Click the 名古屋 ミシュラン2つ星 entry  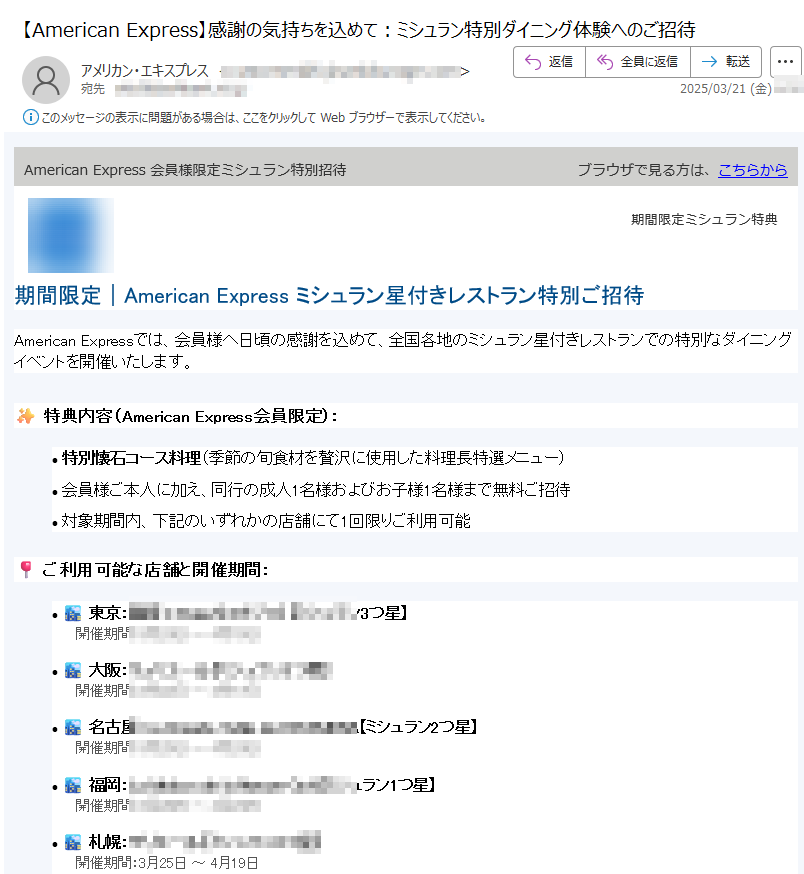coord(283,727)
